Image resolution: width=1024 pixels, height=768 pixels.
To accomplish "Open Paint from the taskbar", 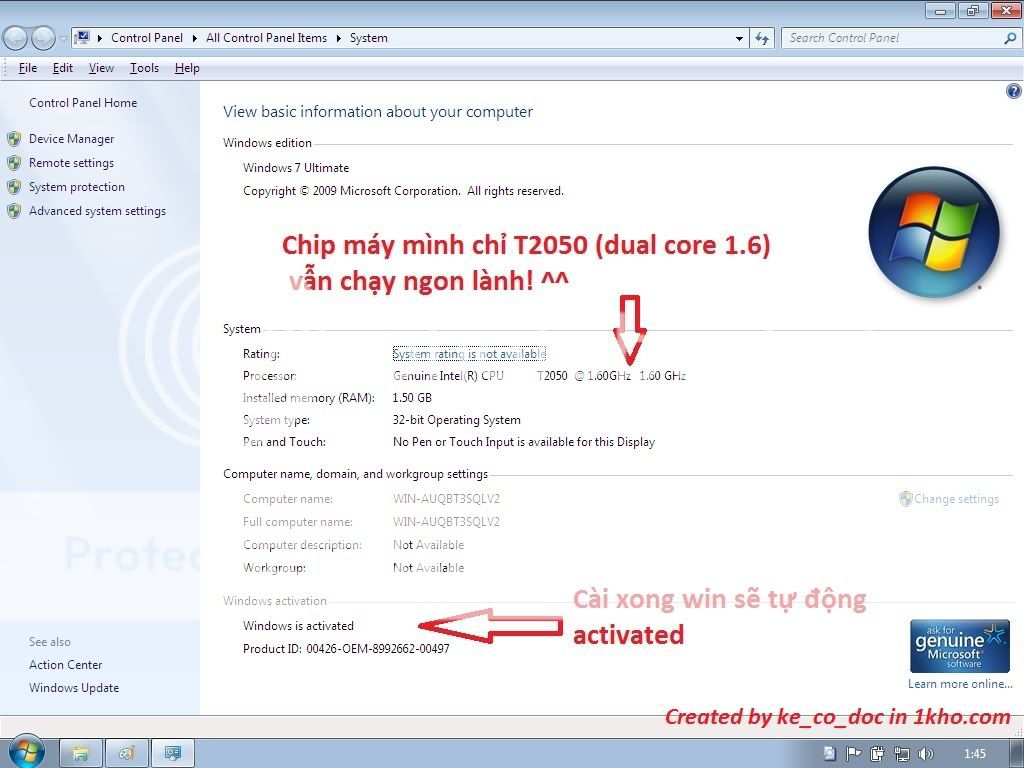I will [x=127, y=754].
